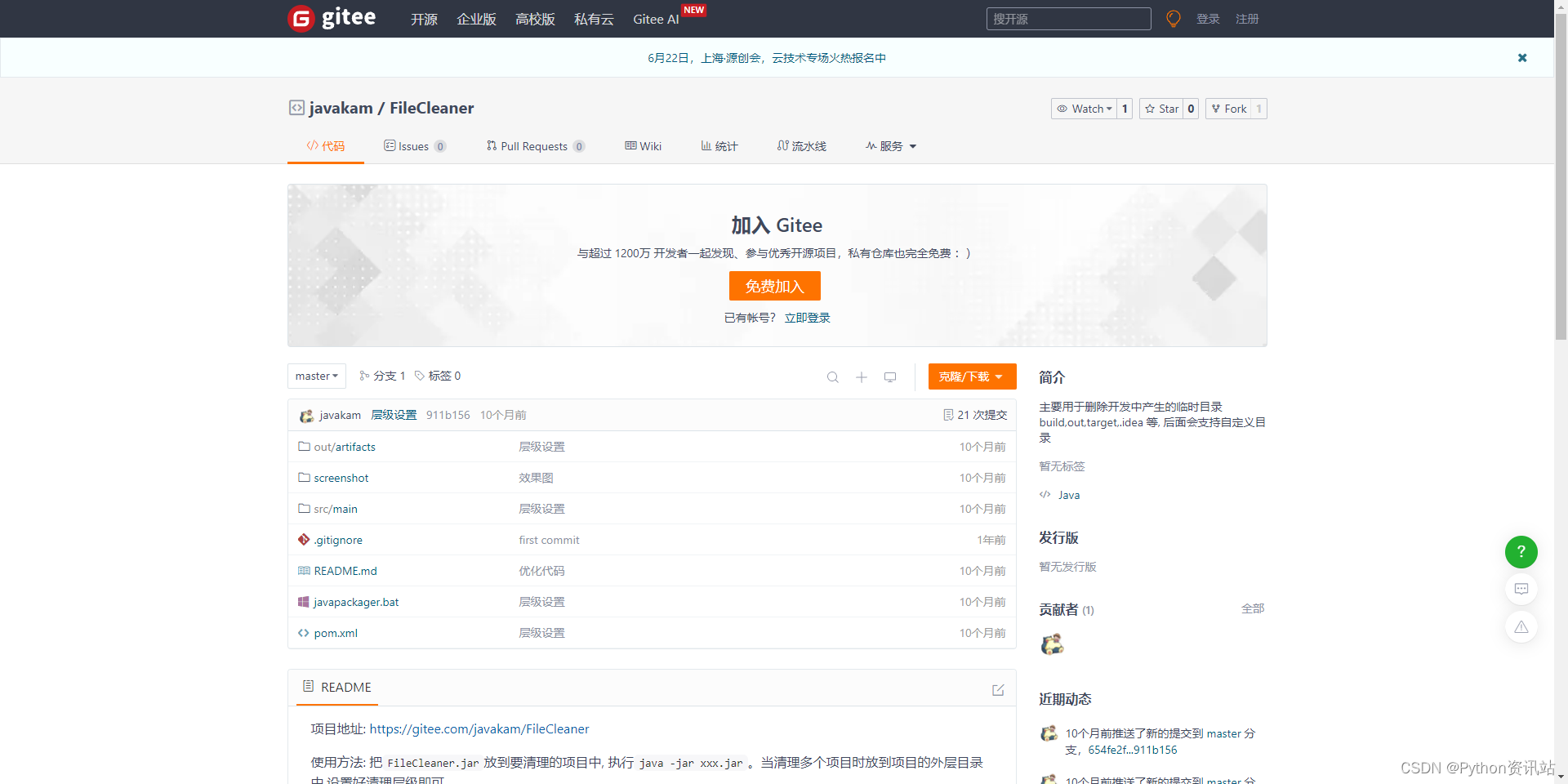1568x784 pixels.
Task: Open the Wiki tab
Action: pos(644,146)
